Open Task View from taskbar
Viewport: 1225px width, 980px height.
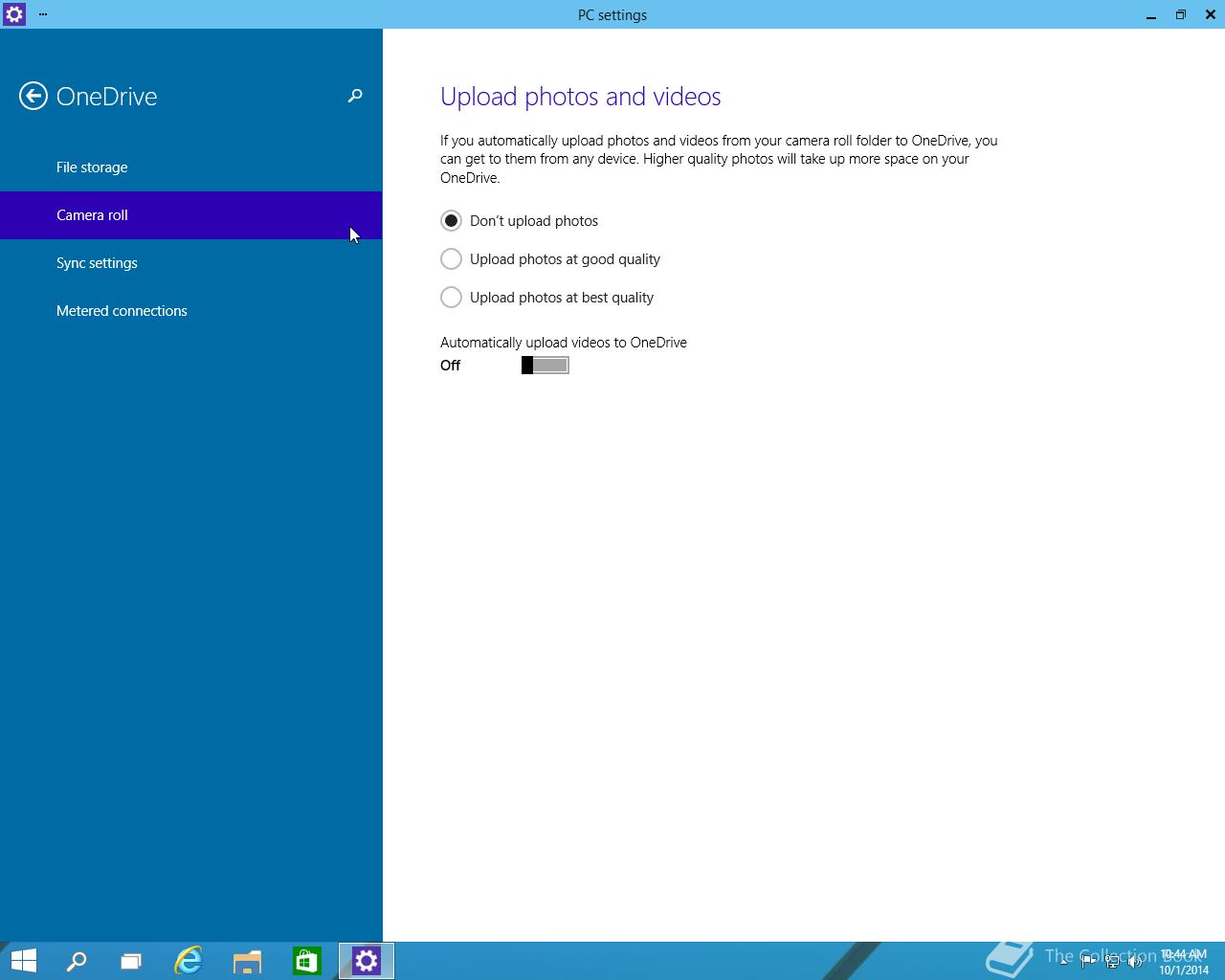tap(131, 961)
